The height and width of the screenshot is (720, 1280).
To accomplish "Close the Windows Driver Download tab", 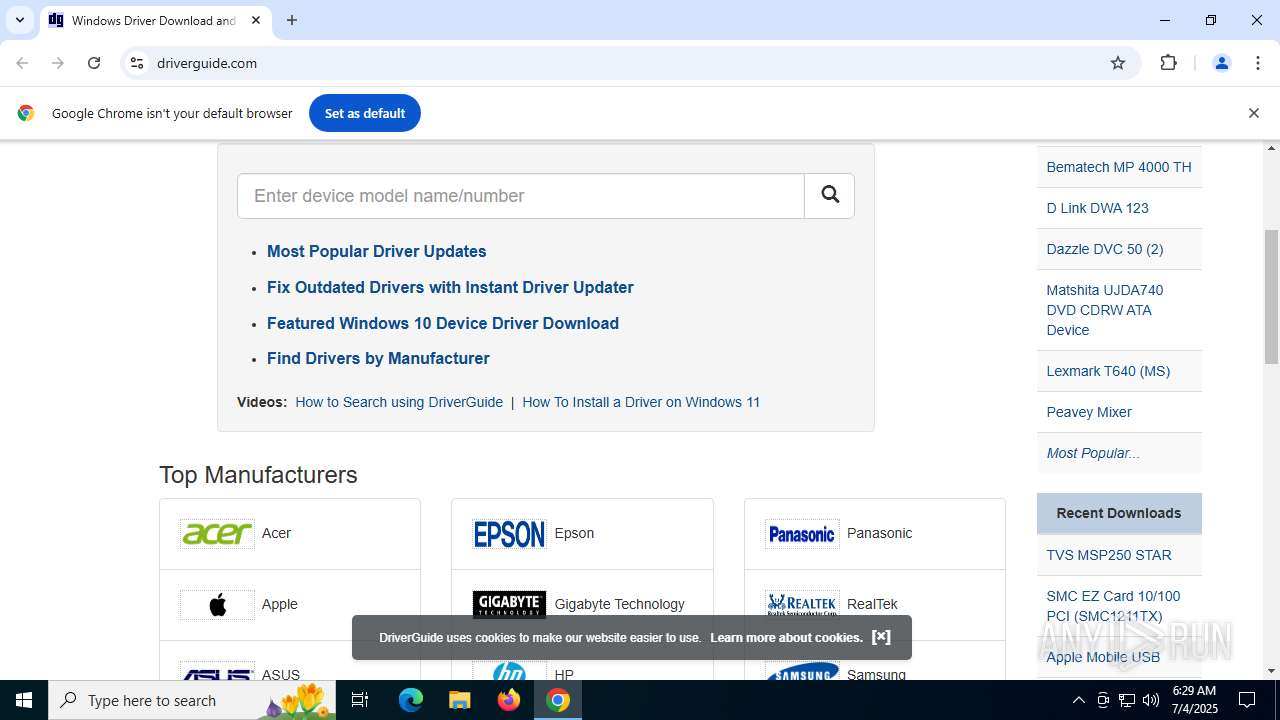I will click(x=256, y=20).
